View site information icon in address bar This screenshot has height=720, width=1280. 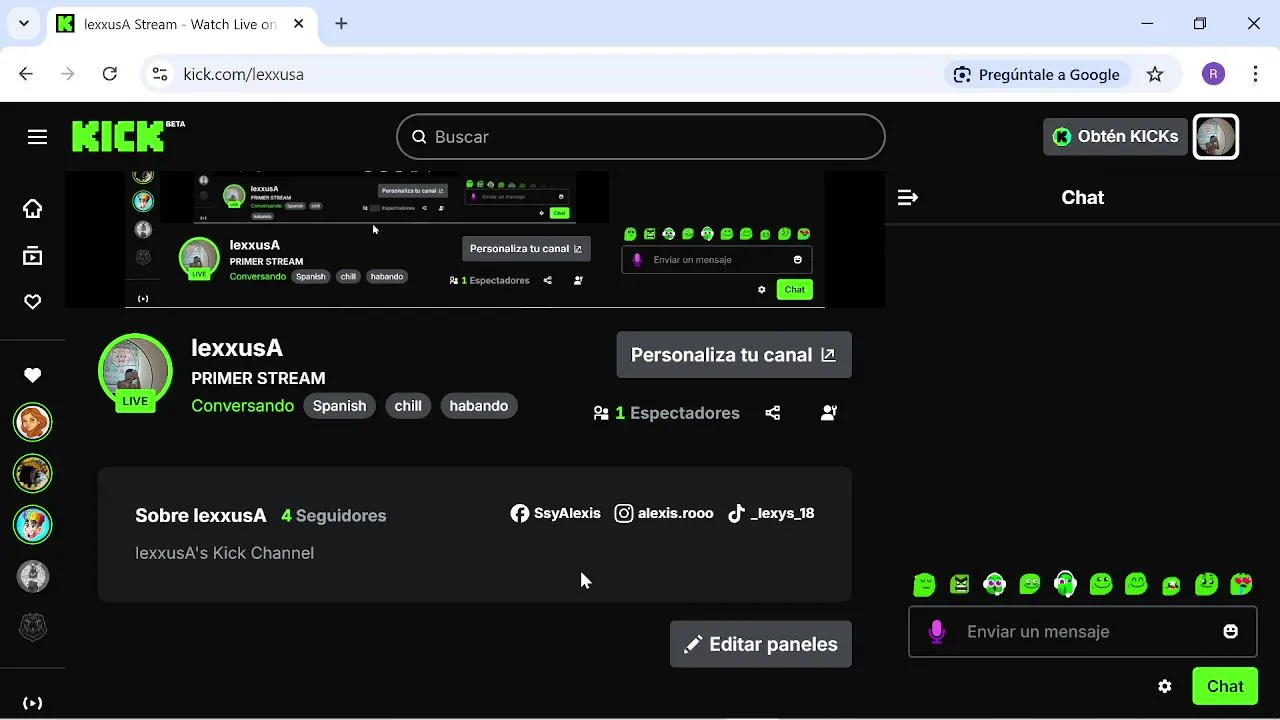(x=160, y=74)
